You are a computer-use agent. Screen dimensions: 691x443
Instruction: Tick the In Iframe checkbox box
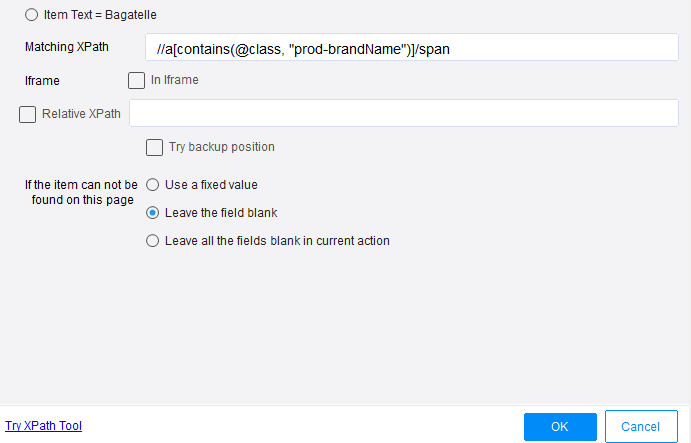pyautogui.click(x=137, y=80)
